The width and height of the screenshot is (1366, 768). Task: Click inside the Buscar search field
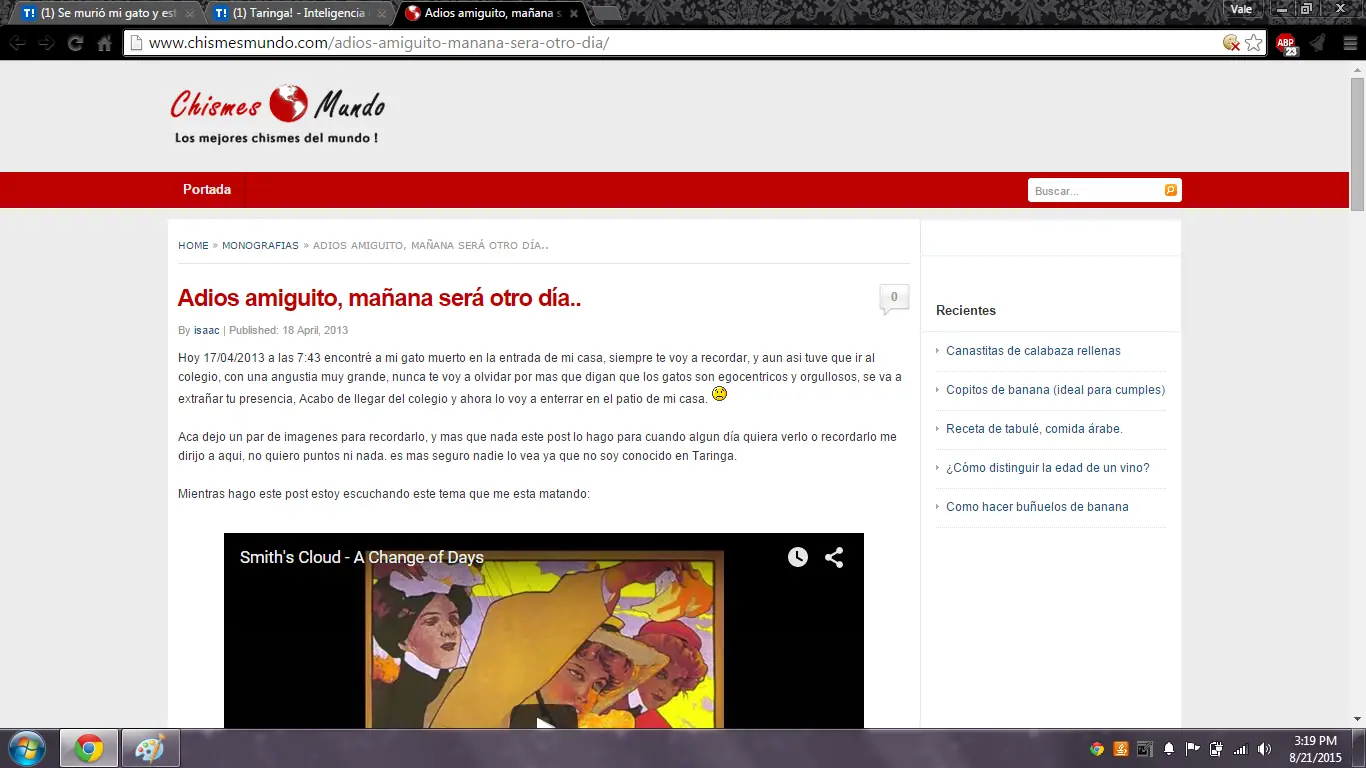click(x=1095, y=190)
